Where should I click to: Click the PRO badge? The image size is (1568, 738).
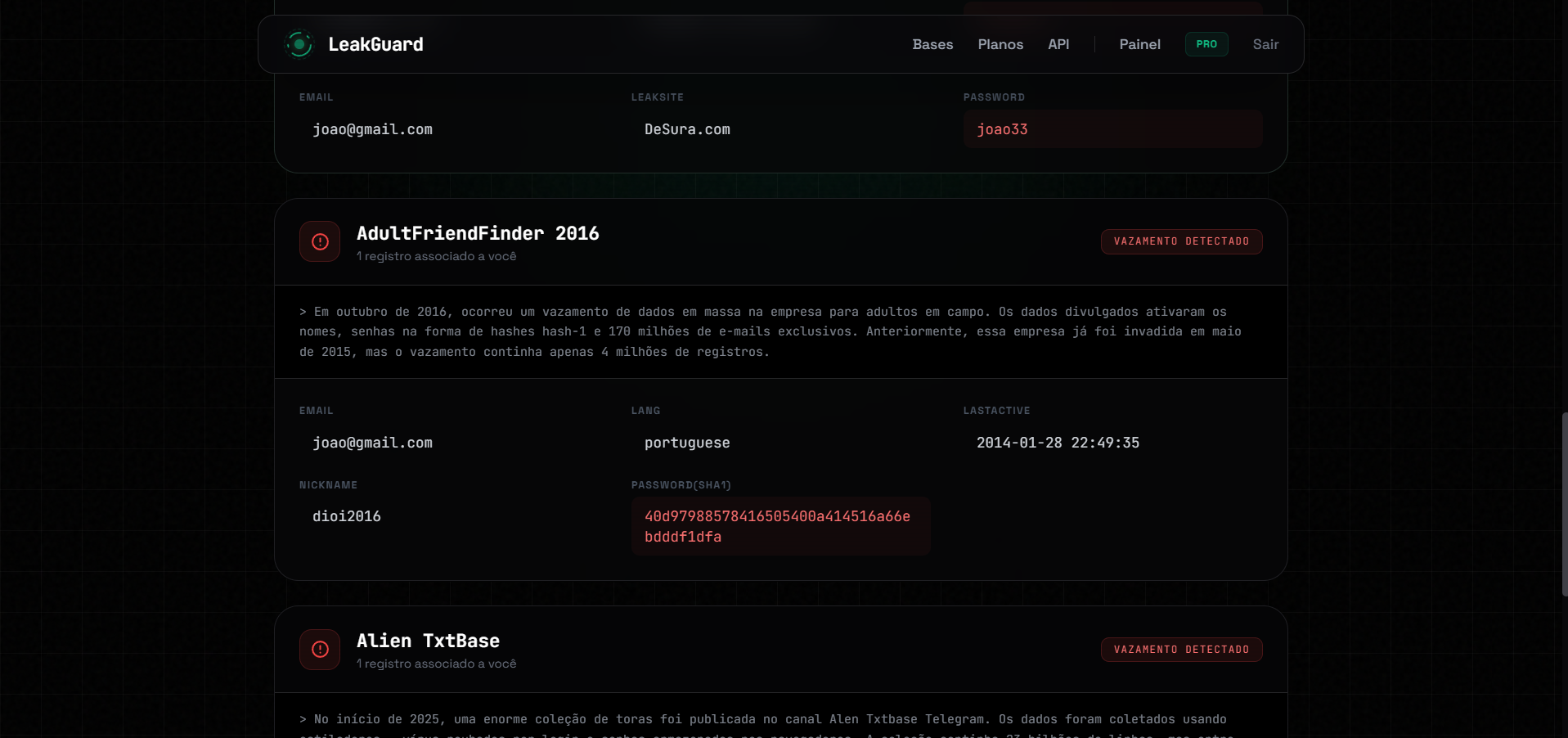pyautogui.click(x=1206, y=44)
